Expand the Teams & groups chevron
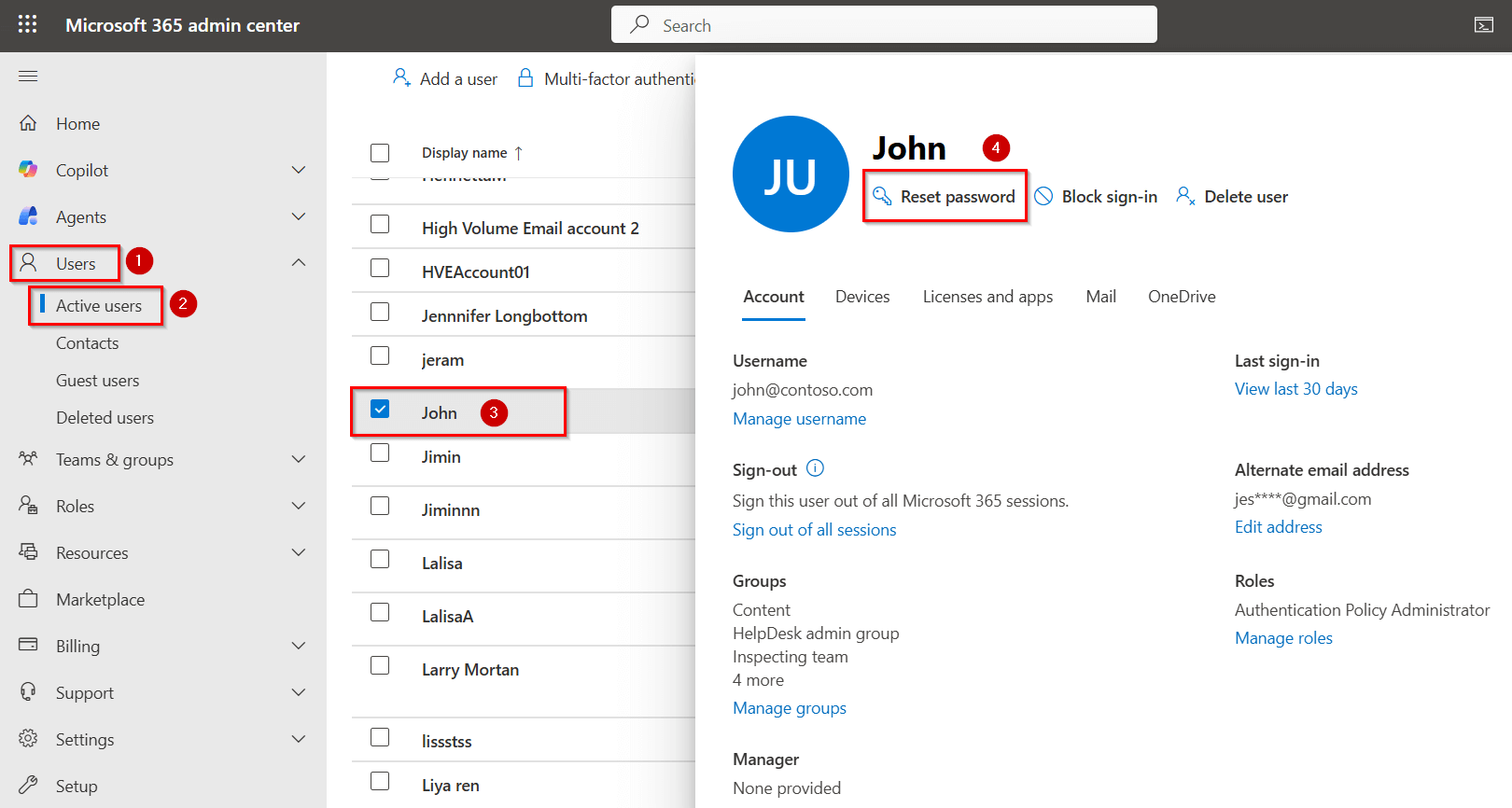The height and width of the screenshot is (808, 1512). (299, 459)
